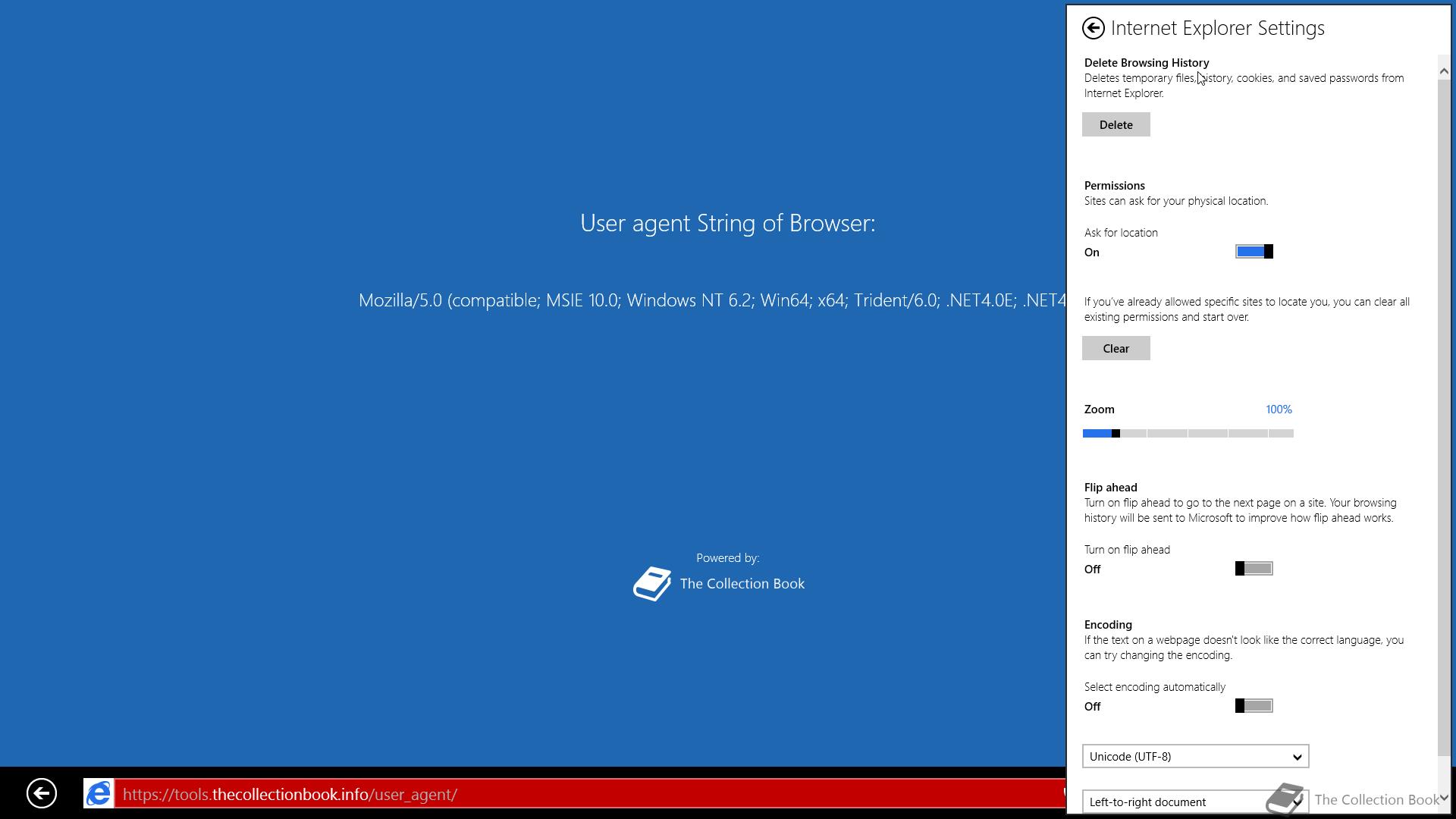Click the 'Permissions' heading

click(1115, 186)
